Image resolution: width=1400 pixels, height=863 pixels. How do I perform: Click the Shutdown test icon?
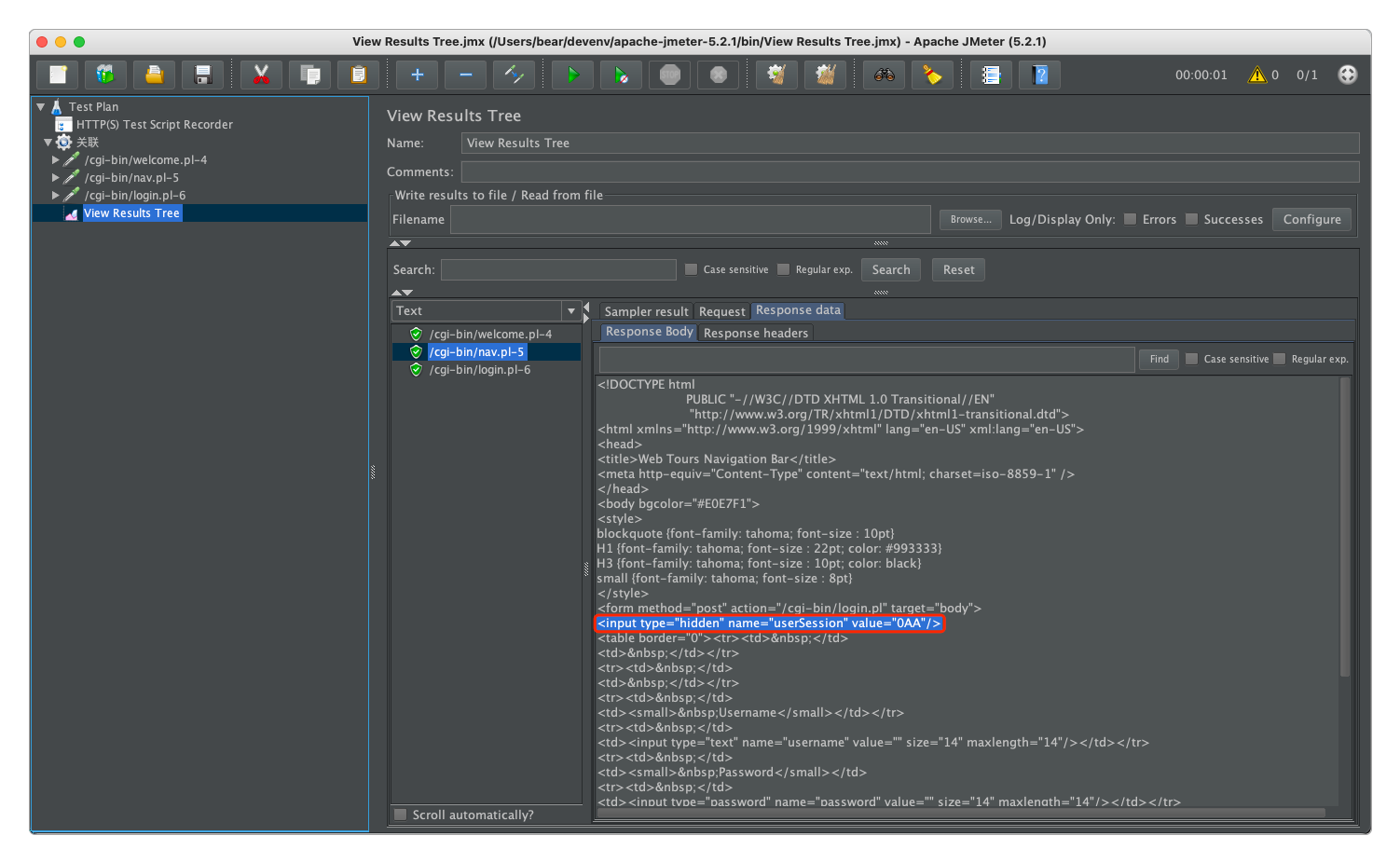point(718,75)
